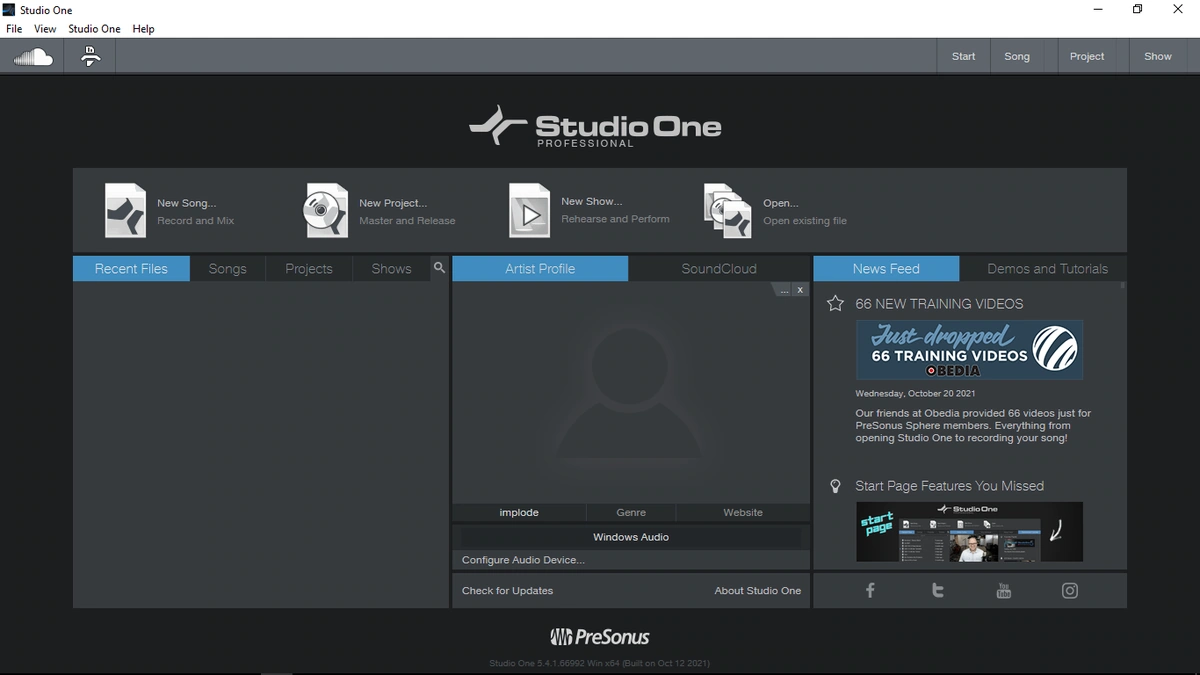Open the Help menu
The width and height of the screenshot is (1200, 675).
coord(144,29)
